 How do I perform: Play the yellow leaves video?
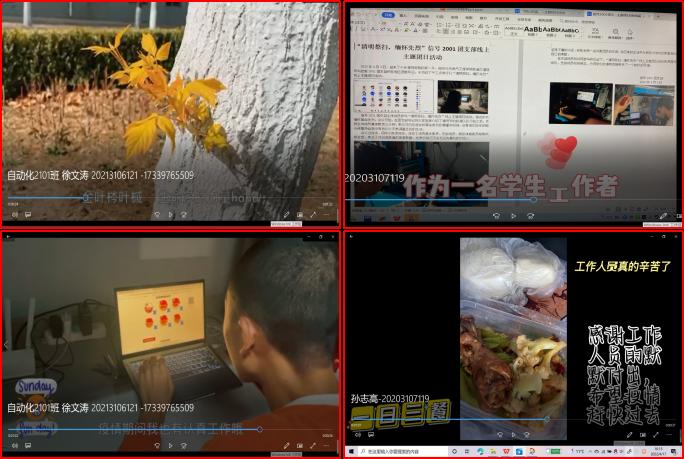(x=171, y=215)
